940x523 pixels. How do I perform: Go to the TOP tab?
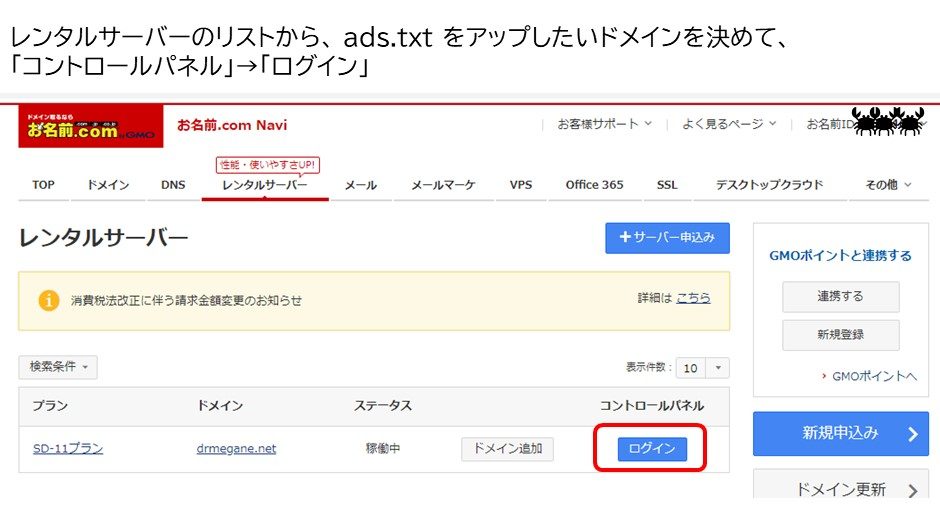point(43,185)
